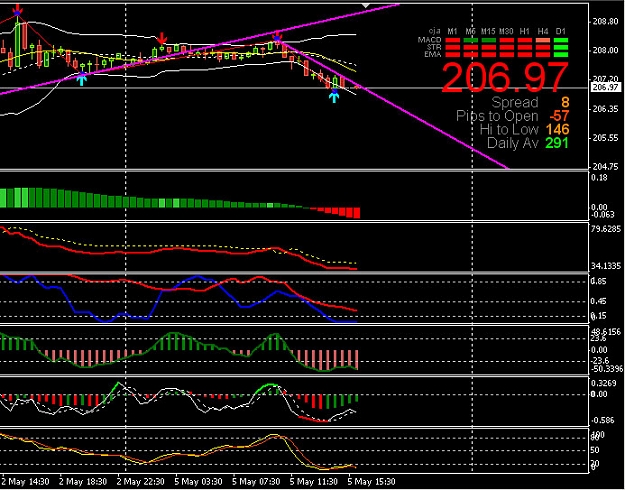
Task: Click the 208.00 price axis label
Action: coord(605,51)
